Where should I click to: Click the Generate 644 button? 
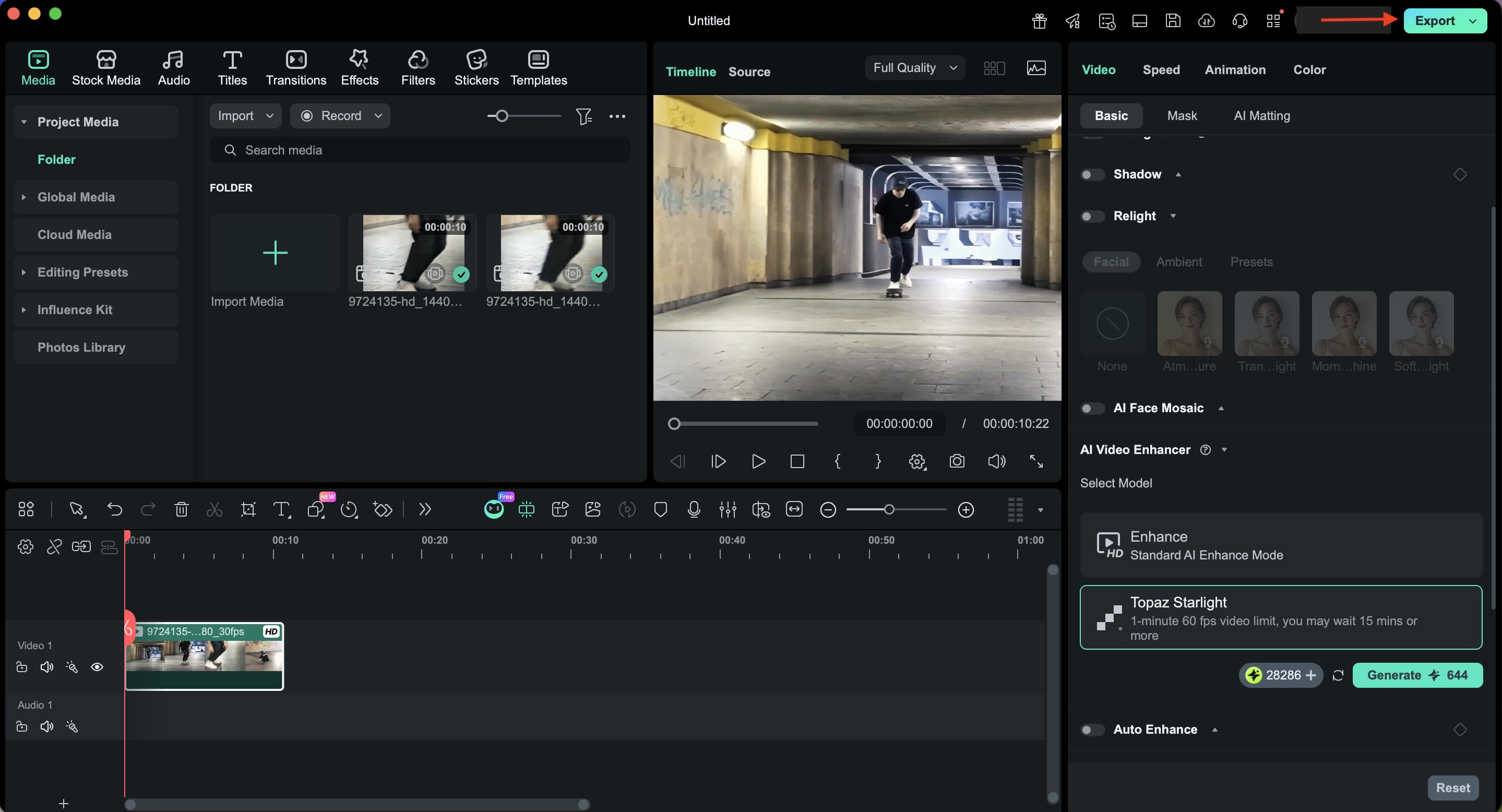pos(1416,675)
